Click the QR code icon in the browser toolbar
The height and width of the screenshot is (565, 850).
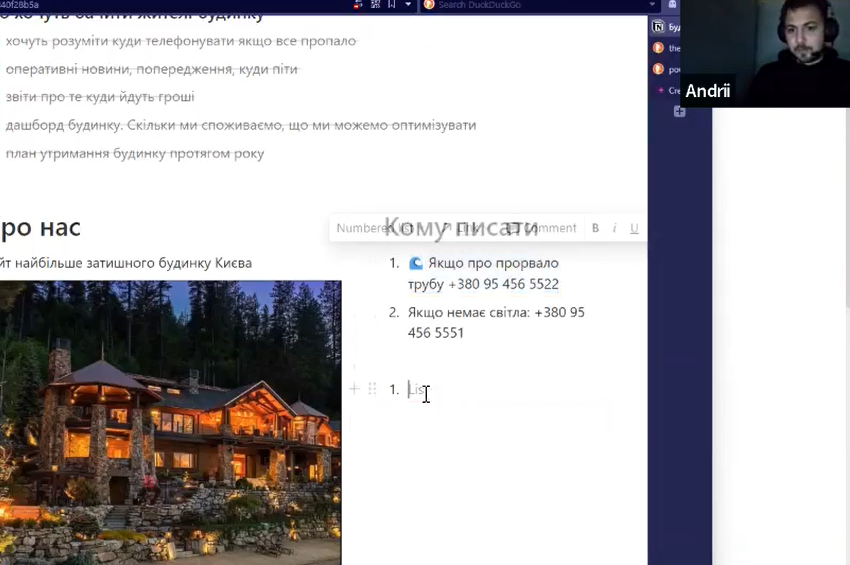373,5
